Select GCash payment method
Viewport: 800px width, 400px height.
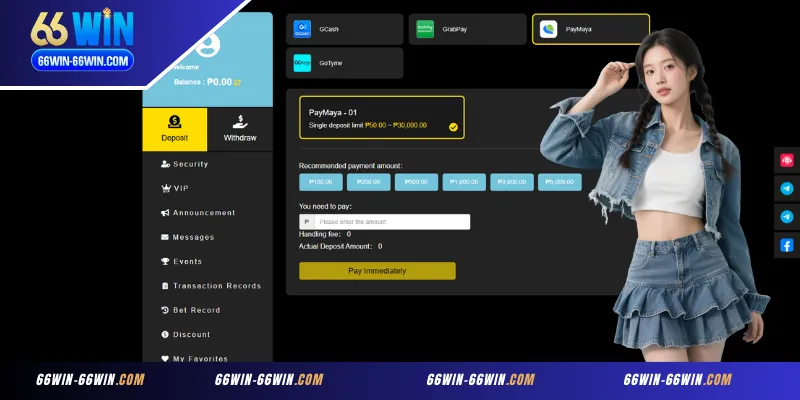coord(344,29)
